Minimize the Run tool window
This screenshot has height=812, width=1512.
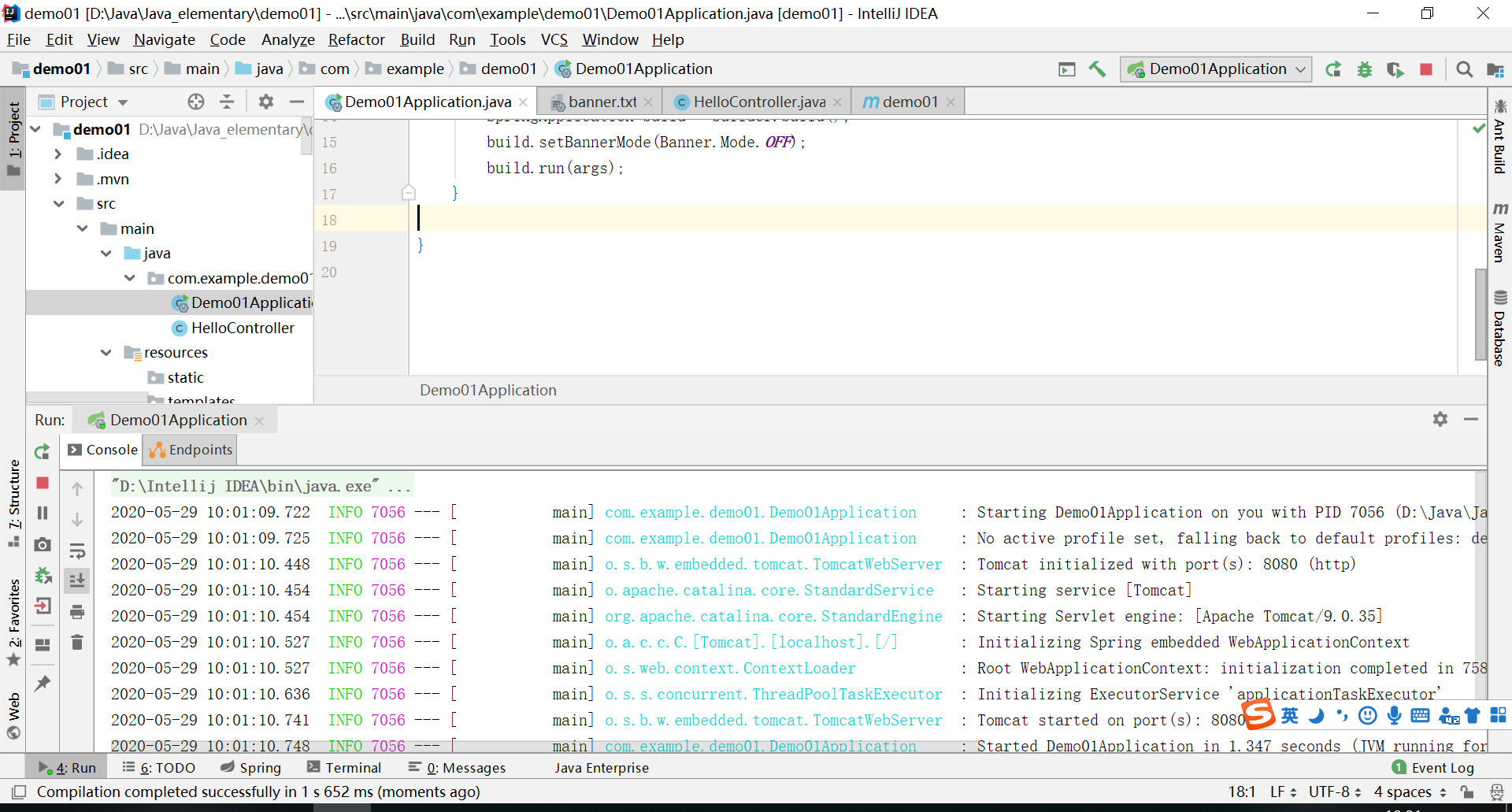tap(1471, 419)
